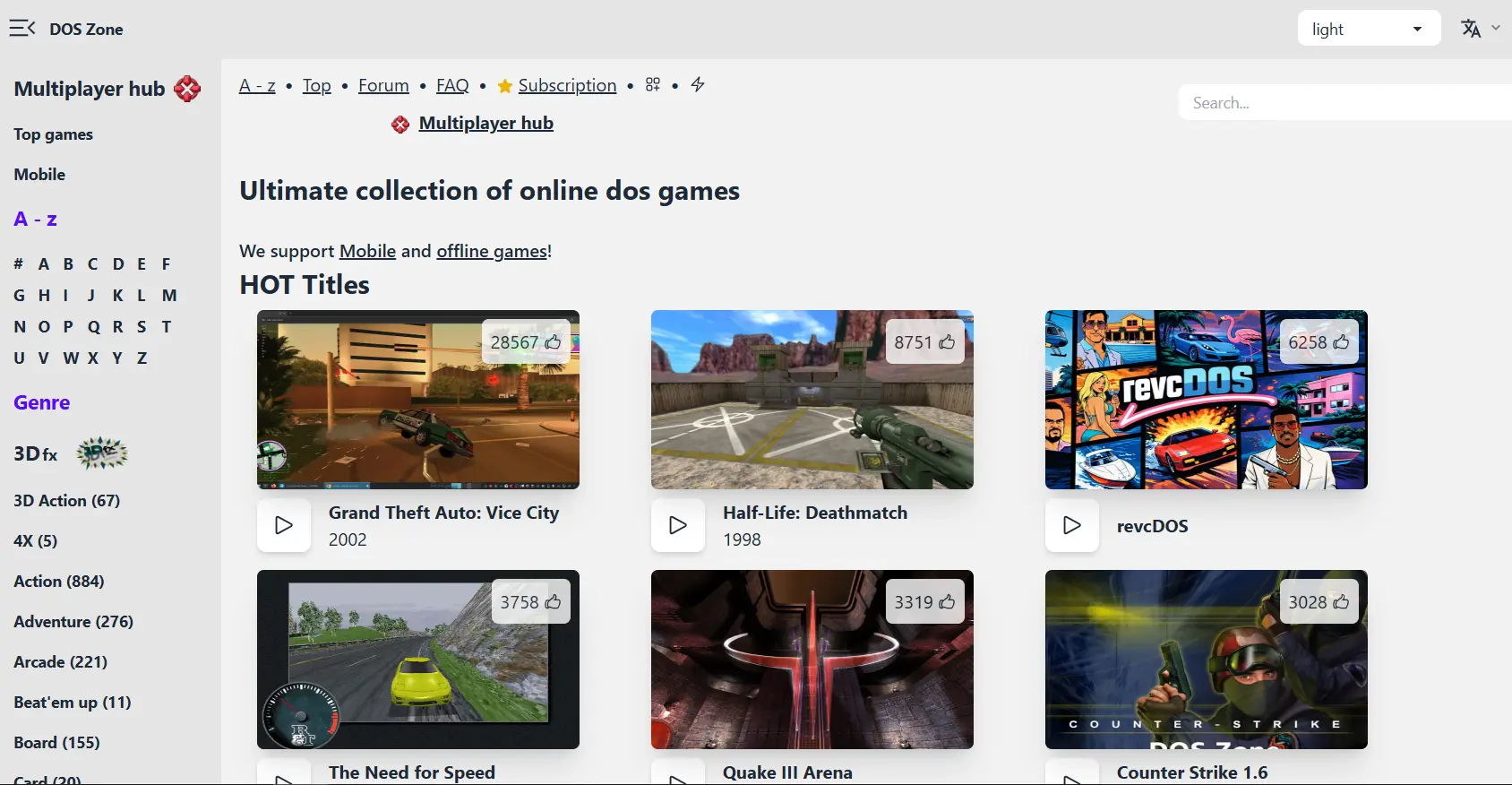Image resolution: width=1512 pixels, height=785 pixels.
Task: Follow the offline games link
Action: (492, 251)
